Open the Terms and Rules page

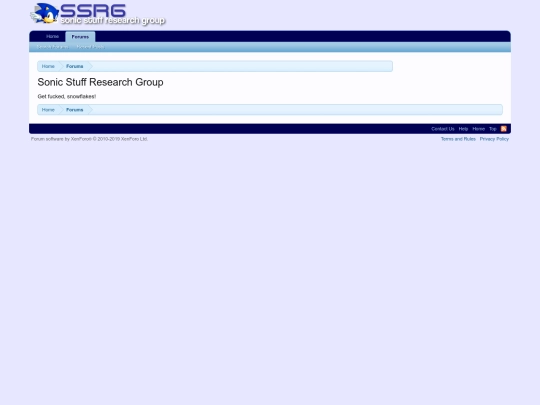(458, 139)
